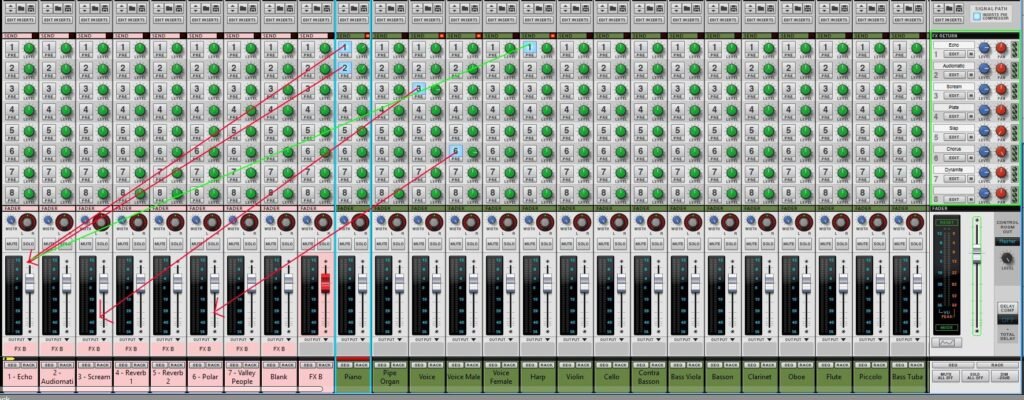Click the red pan knob for Plate FX return
The height and width of the screenshot is (400, 1024).
click(1001, 111)
